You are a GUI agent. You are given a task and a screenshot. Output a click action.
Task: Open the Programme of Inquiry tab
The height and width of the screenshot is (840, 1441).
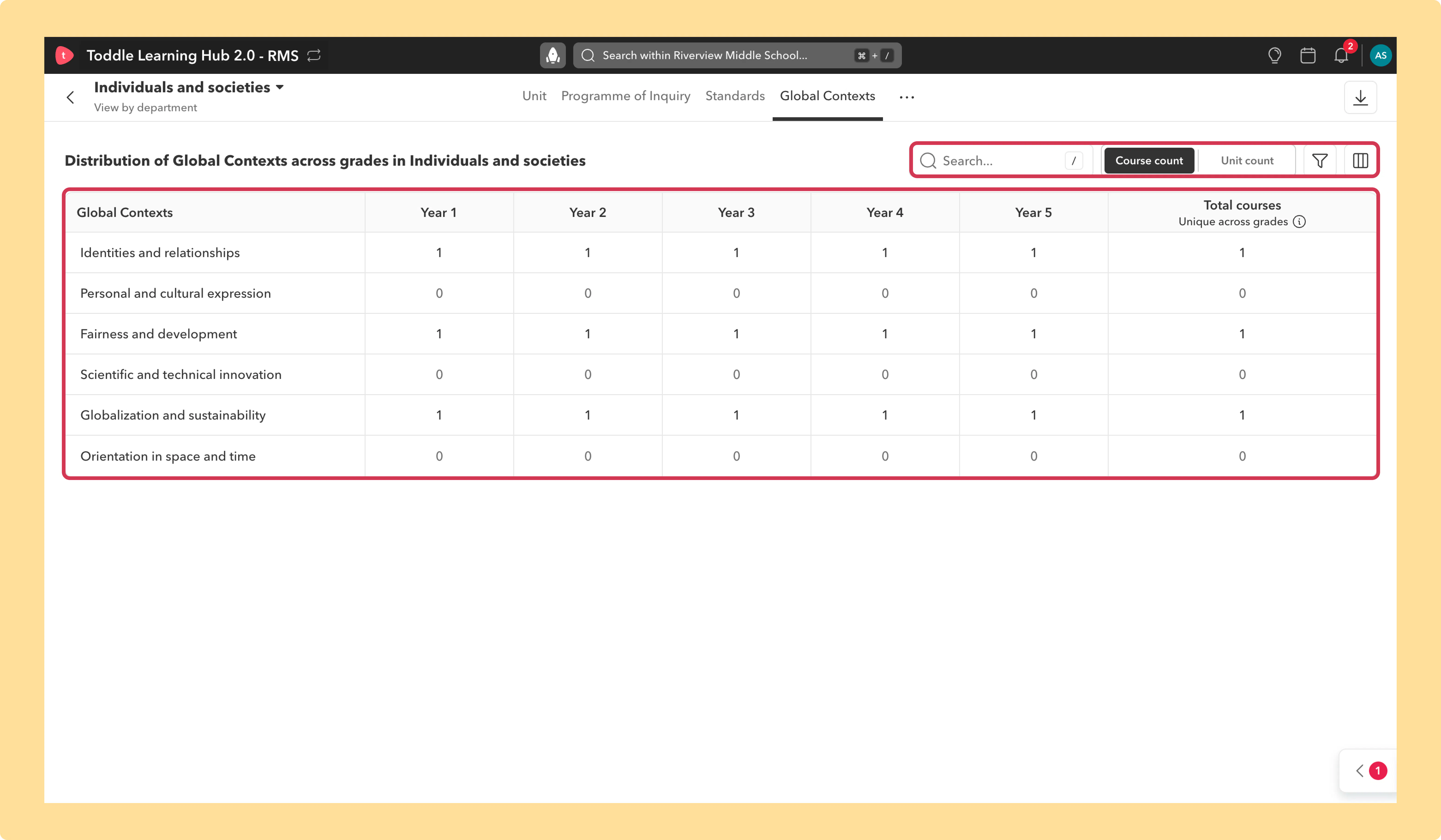point(626,96)
